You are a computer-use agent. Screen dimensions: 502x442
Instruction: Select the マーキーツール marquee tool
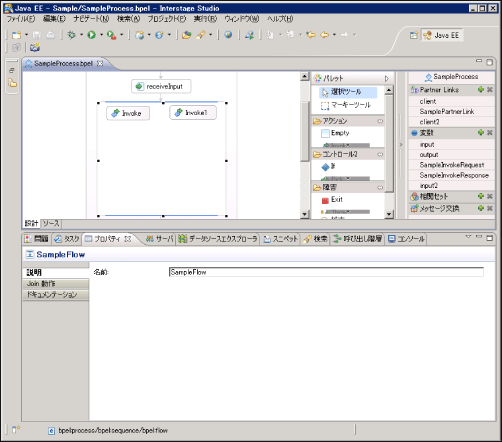(346, 105)
